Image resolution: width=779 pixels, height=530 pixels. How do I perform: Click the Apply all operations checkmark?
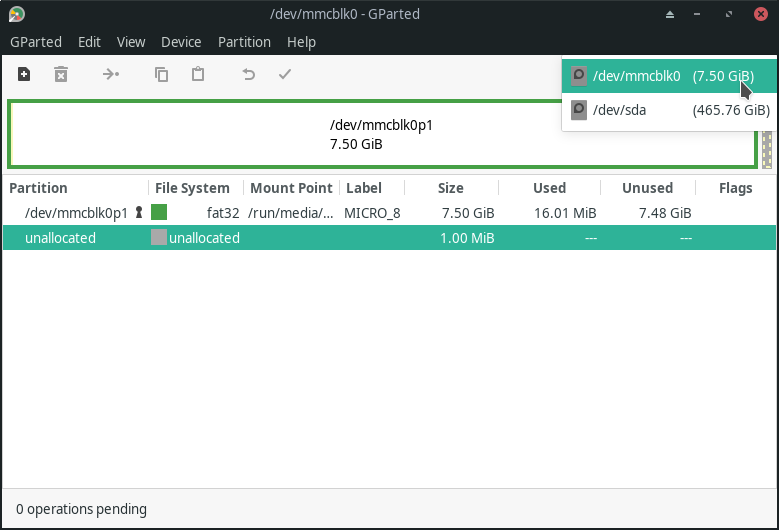point(285,75)
